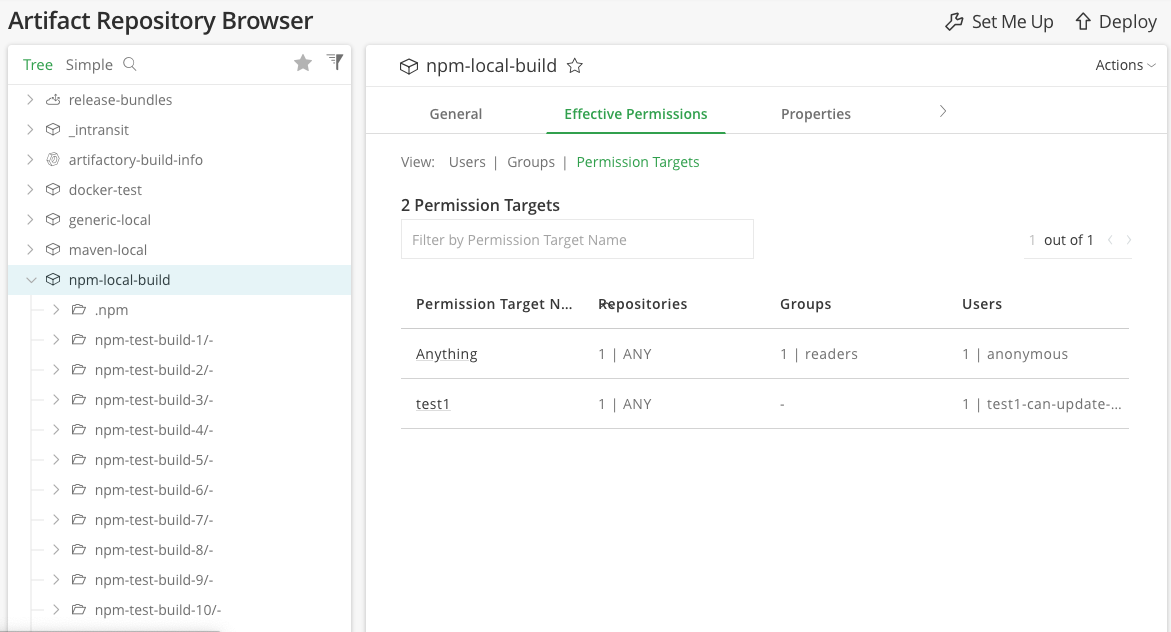
Task: Expand the _intransit node
Action: tap(30, 129)
